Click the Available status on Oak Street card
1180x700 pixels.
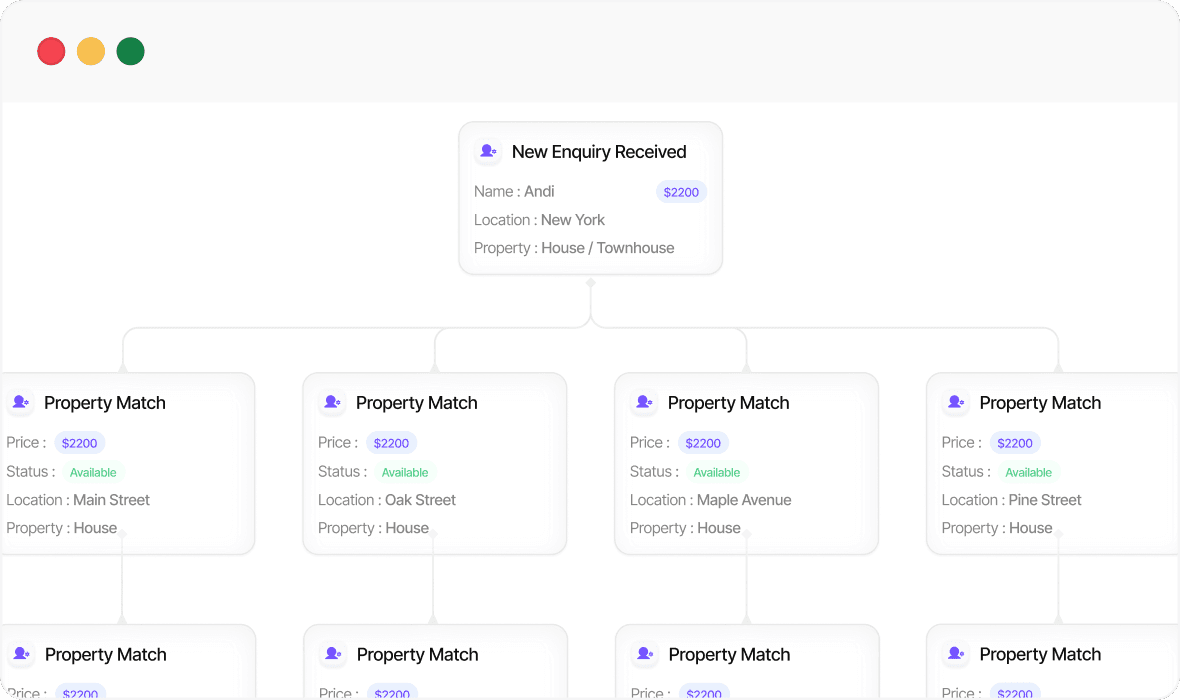pos(405,472)
